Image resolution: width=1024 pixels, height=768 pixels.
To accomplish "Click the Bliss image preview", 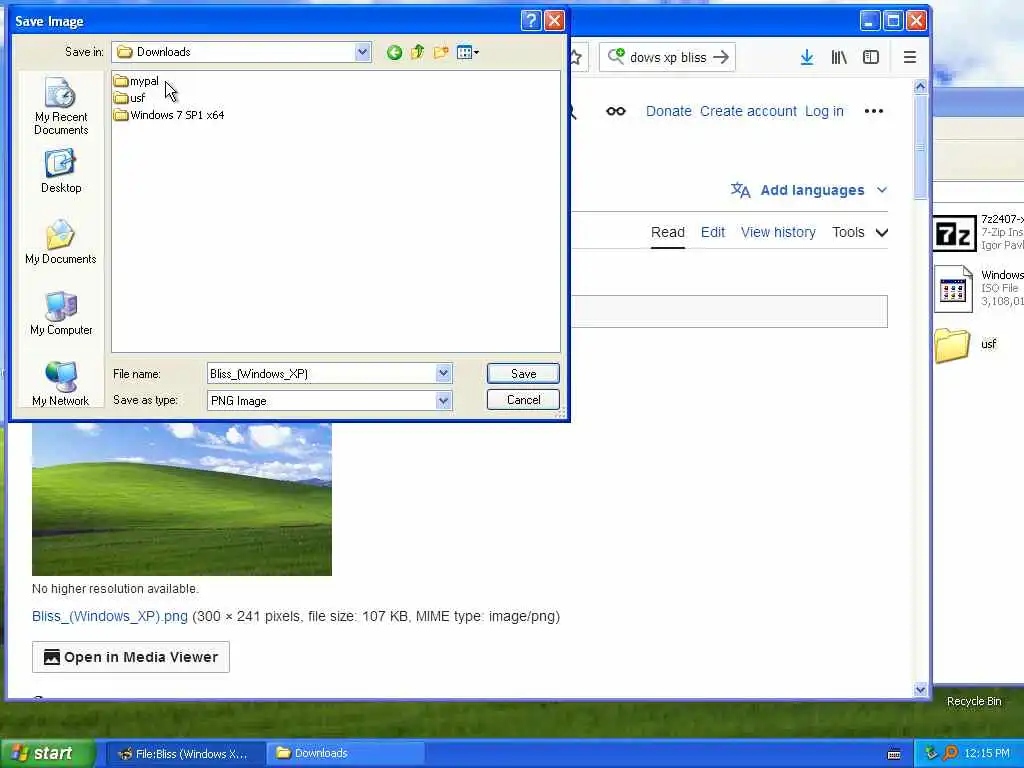I will [x=182, y=499].
